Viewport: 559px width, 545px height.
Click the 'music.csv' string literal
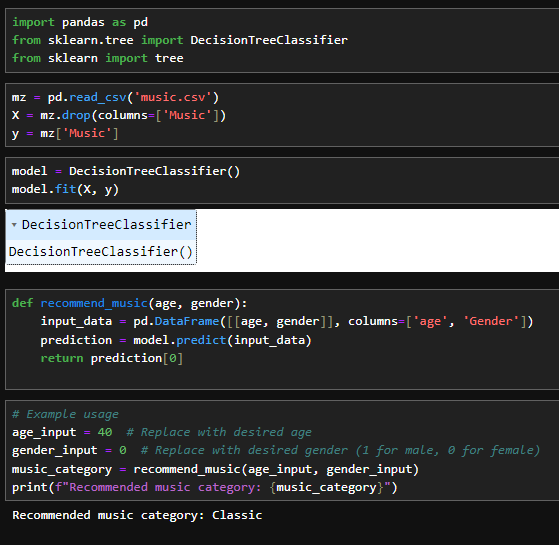point(173,97)
